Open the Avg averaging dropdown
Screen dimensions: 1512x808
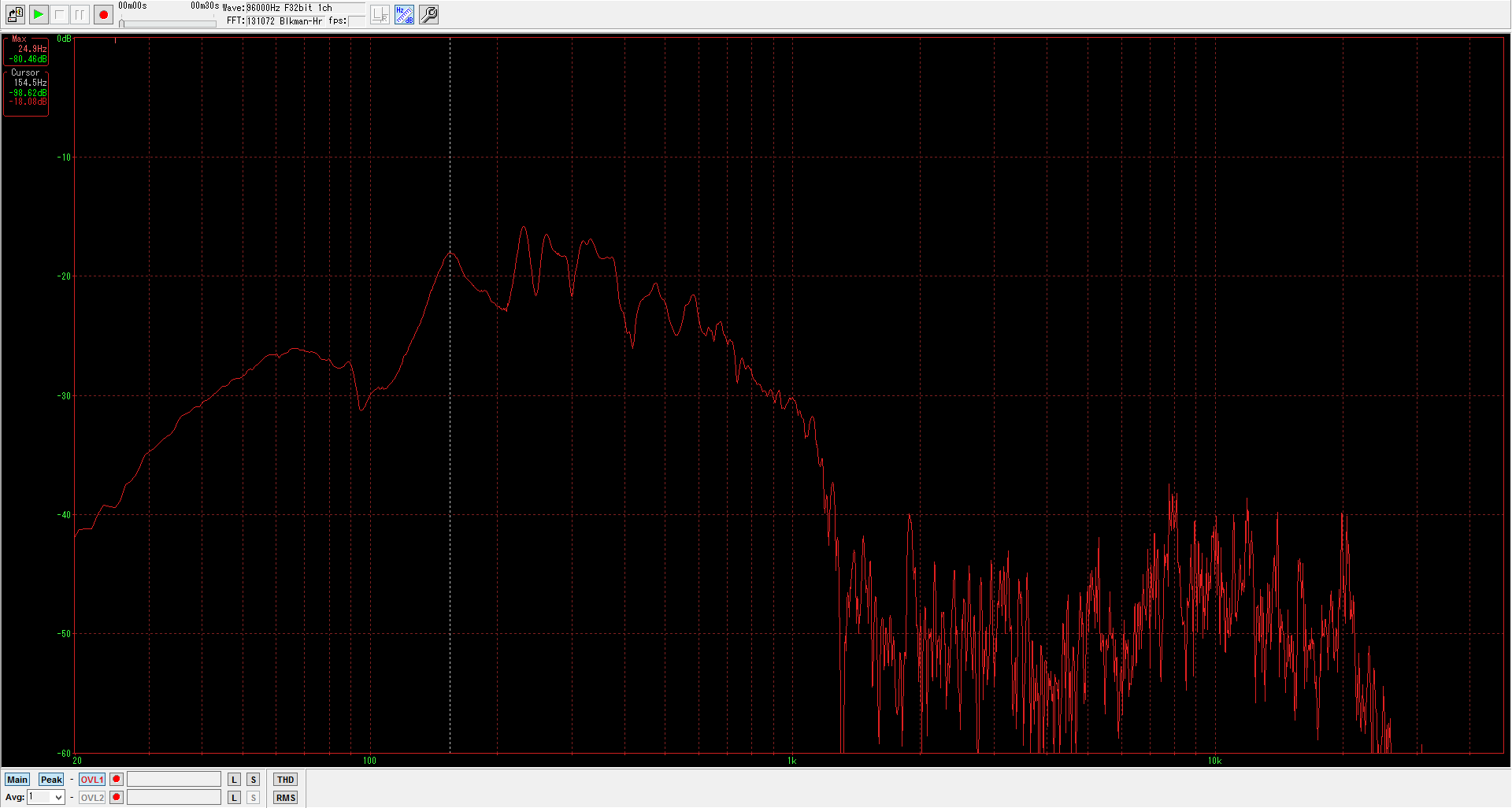(46, 798)
